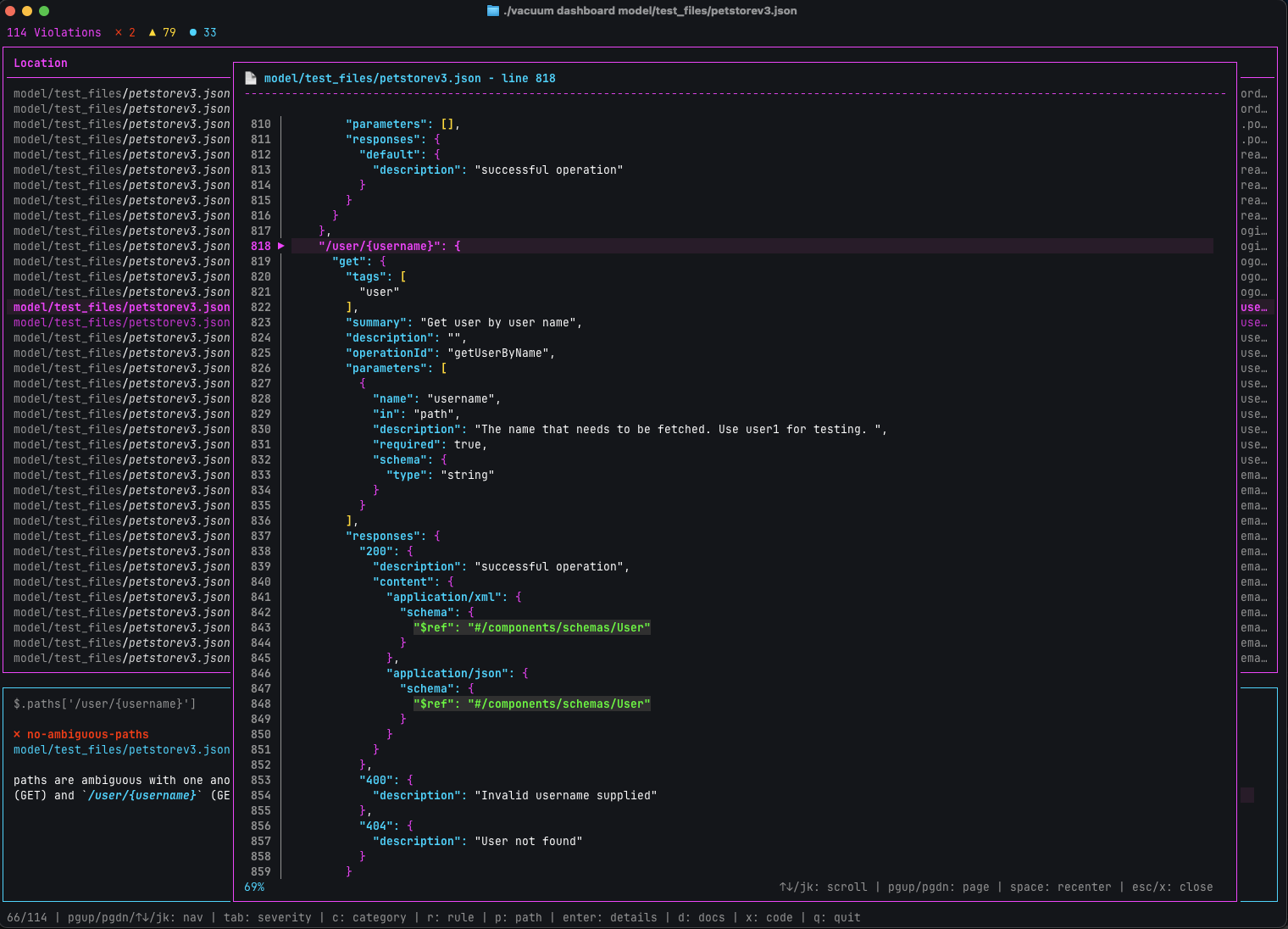Click the "in": "path" line
Screen dimensions: 1288x929
(x=417, y=414)
